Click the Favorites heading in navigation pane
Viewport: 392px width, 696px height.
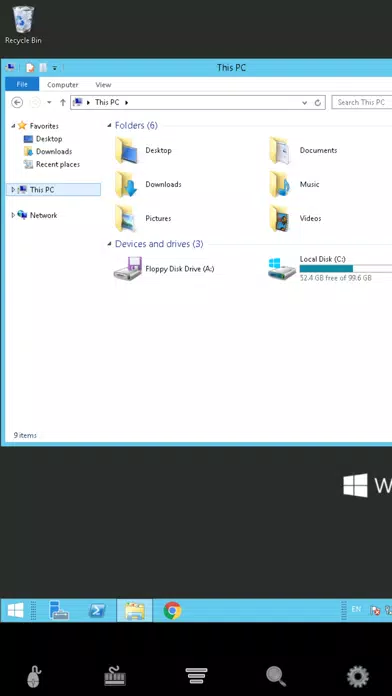pyautogui.click(x=44, y=126)
